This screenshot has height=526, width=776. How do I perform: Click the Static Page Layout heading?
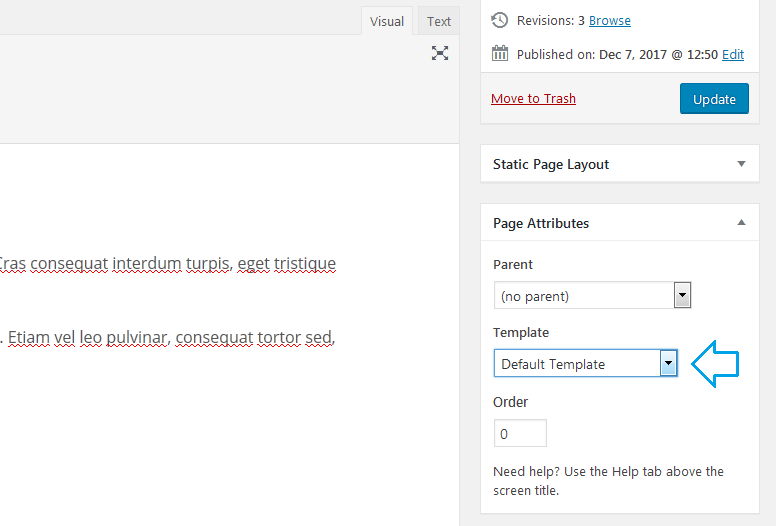pyautogui.click(x=550, y=164)
